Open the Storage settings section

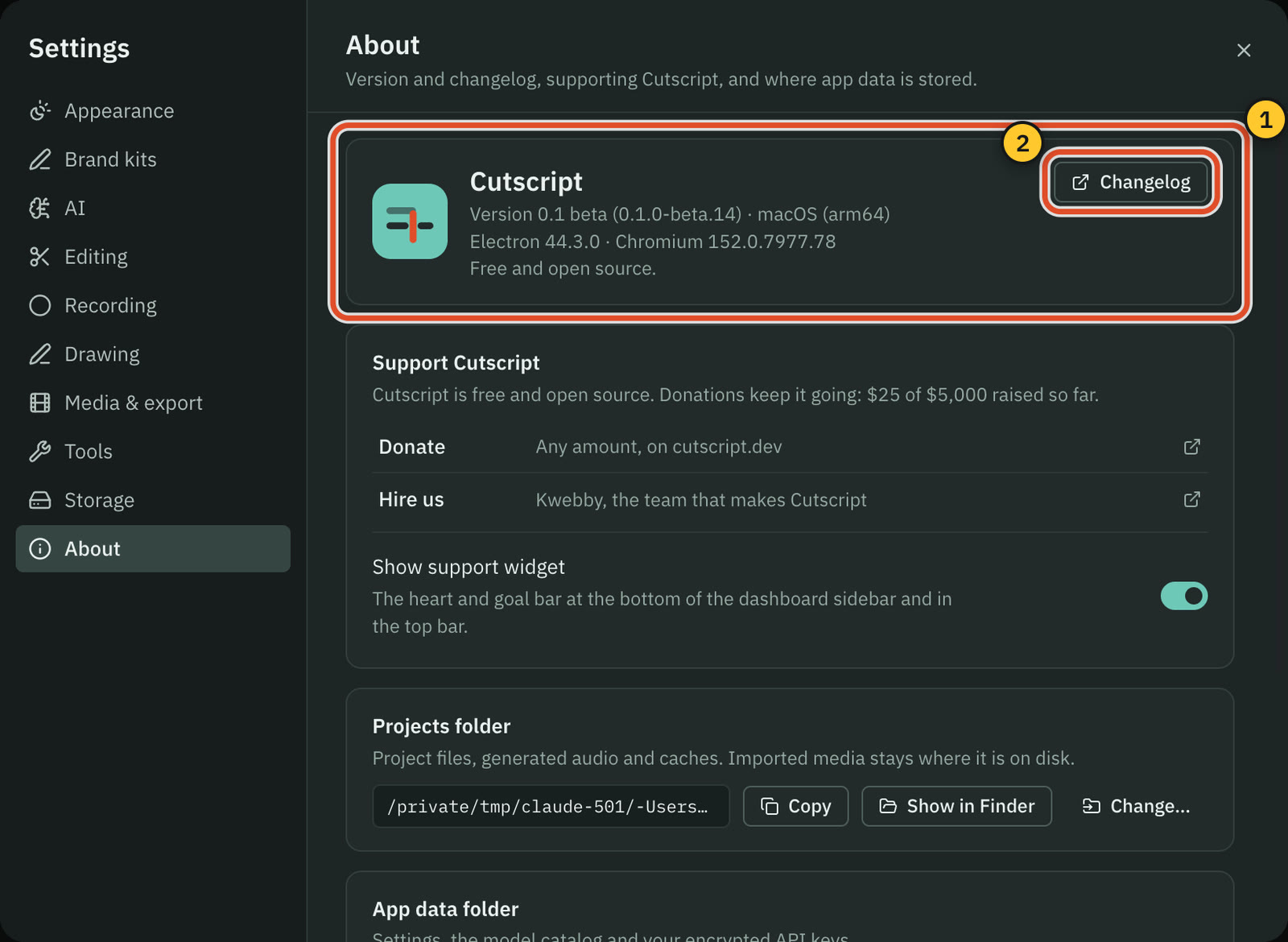pyautogui.click(x=153, y=500)
